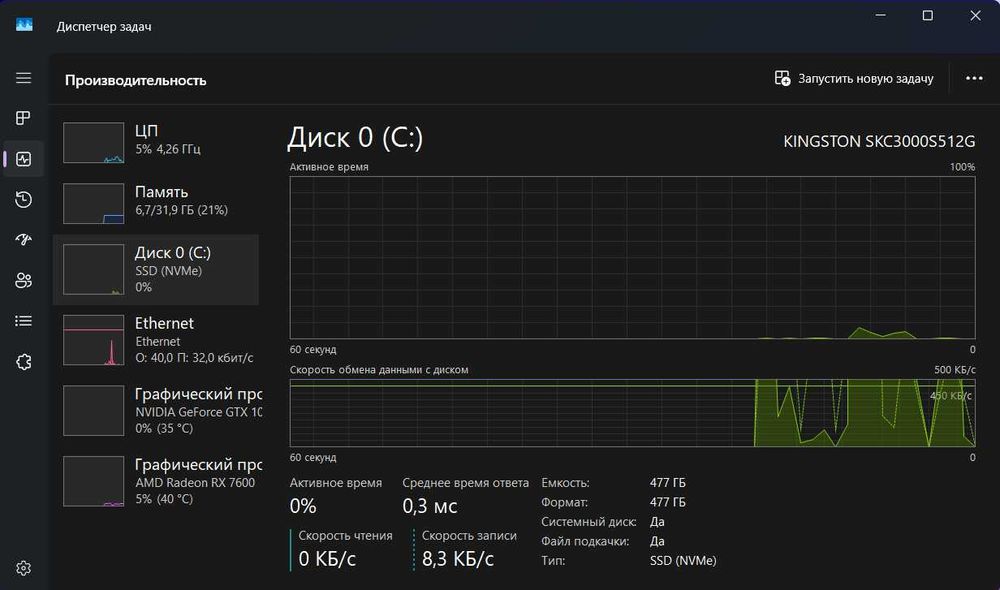Click the "Да" value for Системный диск
Screen dimensions: 1000x590
657,522
